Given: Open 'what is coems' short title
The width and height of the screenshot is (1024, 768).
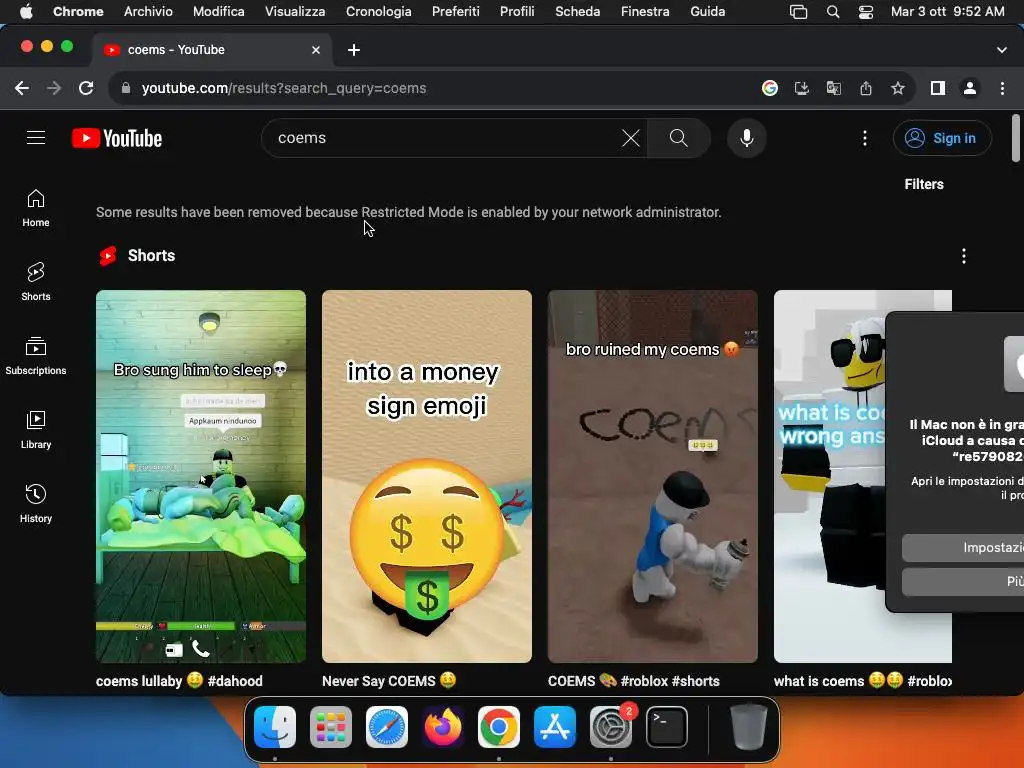Looking at the screenshot, I should [x=862, y=681].
